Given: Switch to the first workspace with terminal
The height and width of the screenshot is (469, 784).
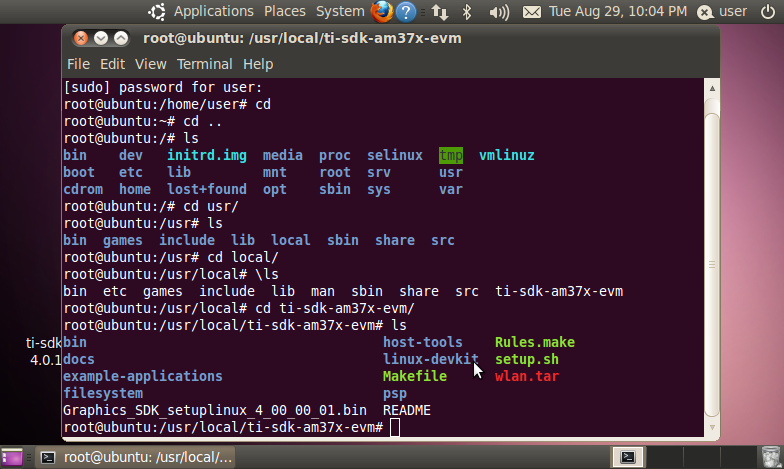Looking at the screenshot, I should pyautogui.click(x=628, y=457).
